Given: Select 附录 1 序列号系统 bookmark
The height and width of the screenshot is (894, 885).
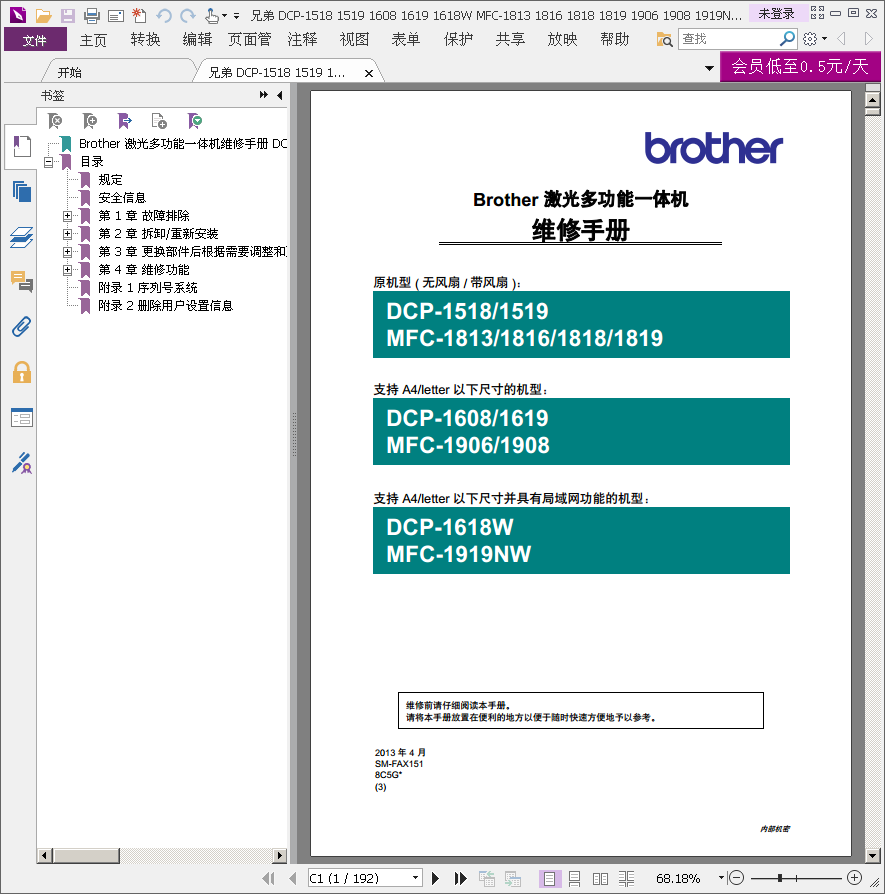Looking at the screenshot, I should pyautogui.click(x=148, y=288).
